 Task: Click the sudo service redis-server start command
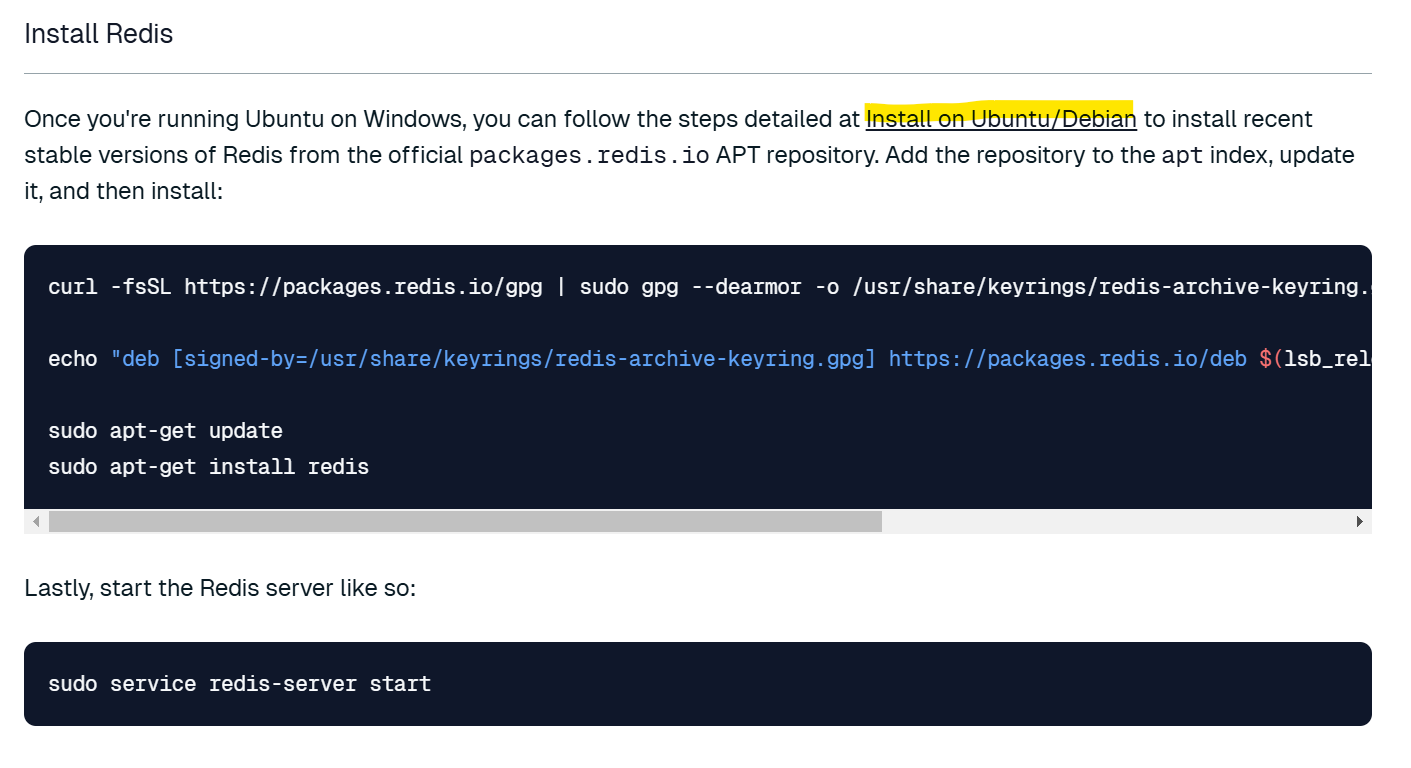click(239, 684)
